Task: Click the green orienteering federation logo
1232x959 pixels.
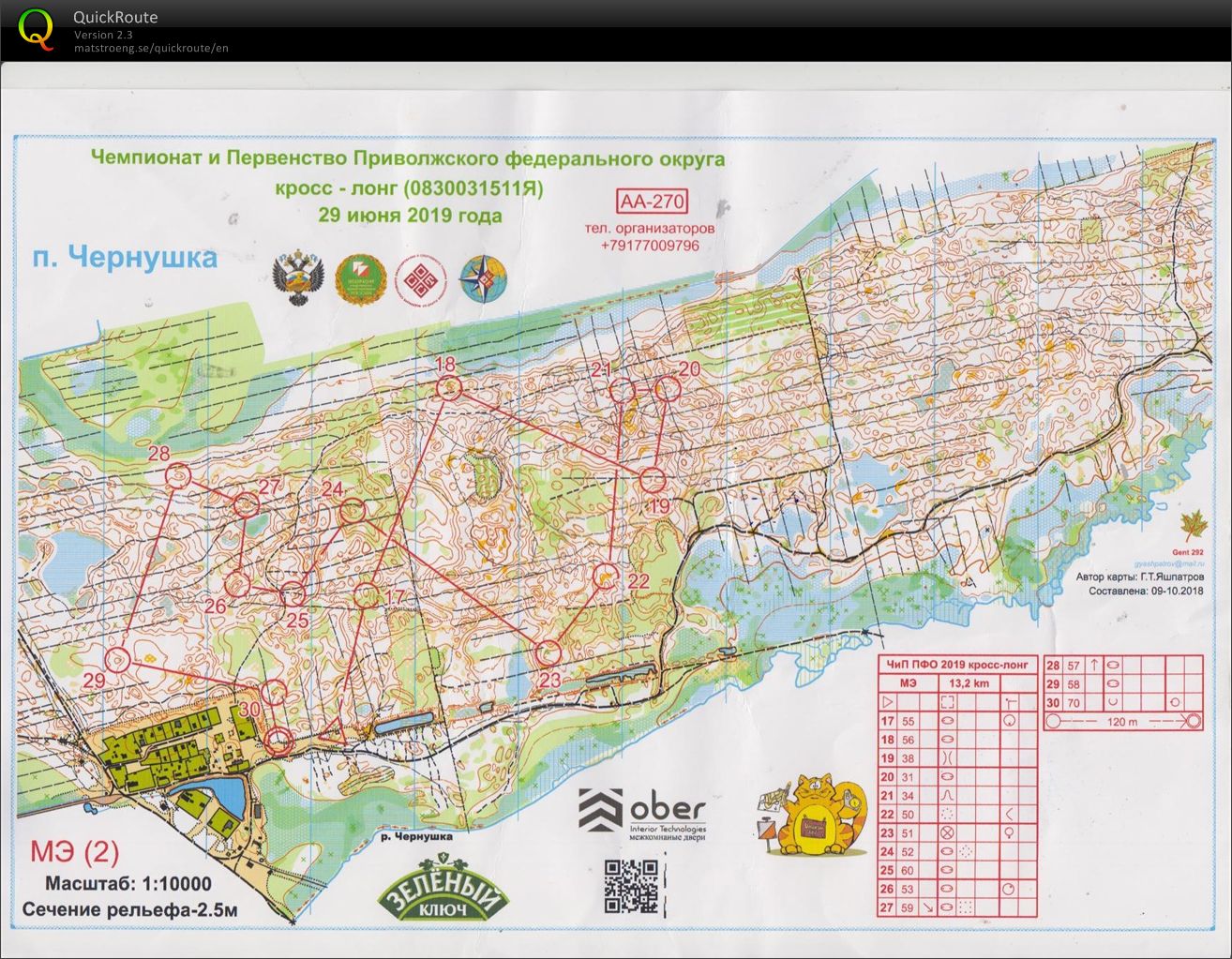Action: pos(359,279)
